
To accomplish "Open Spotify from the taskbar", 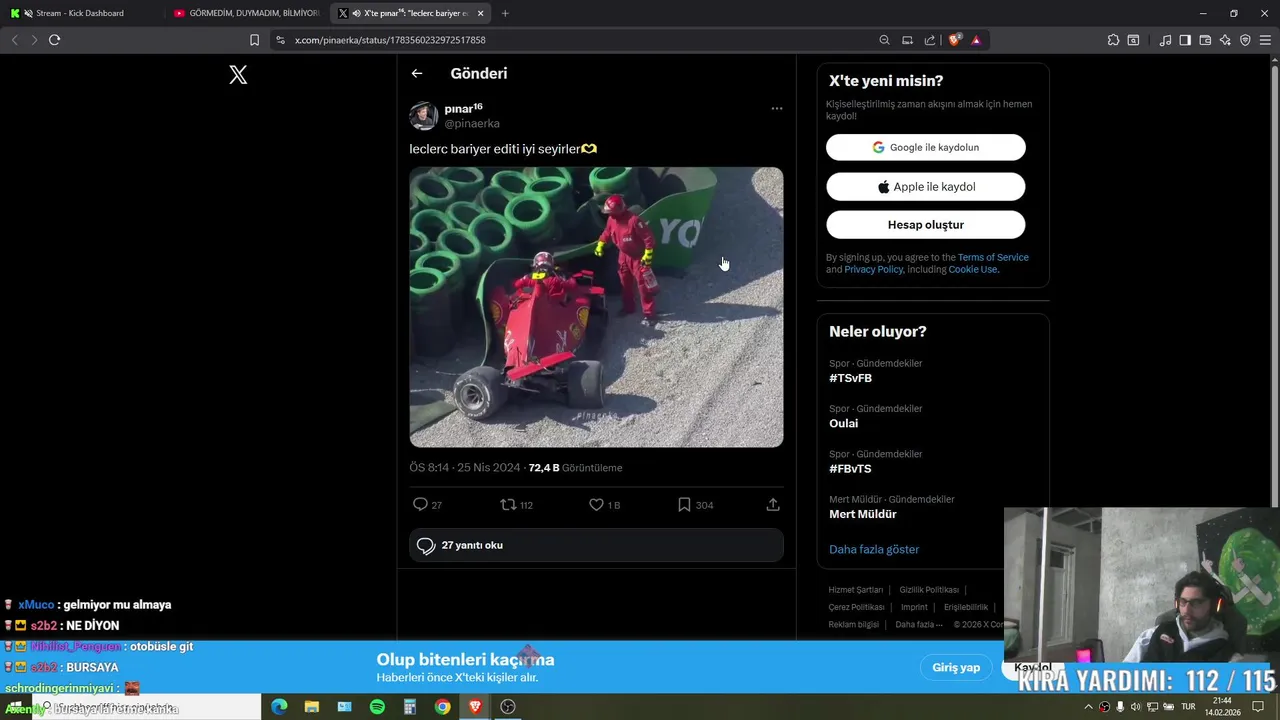I will [377, 707].
